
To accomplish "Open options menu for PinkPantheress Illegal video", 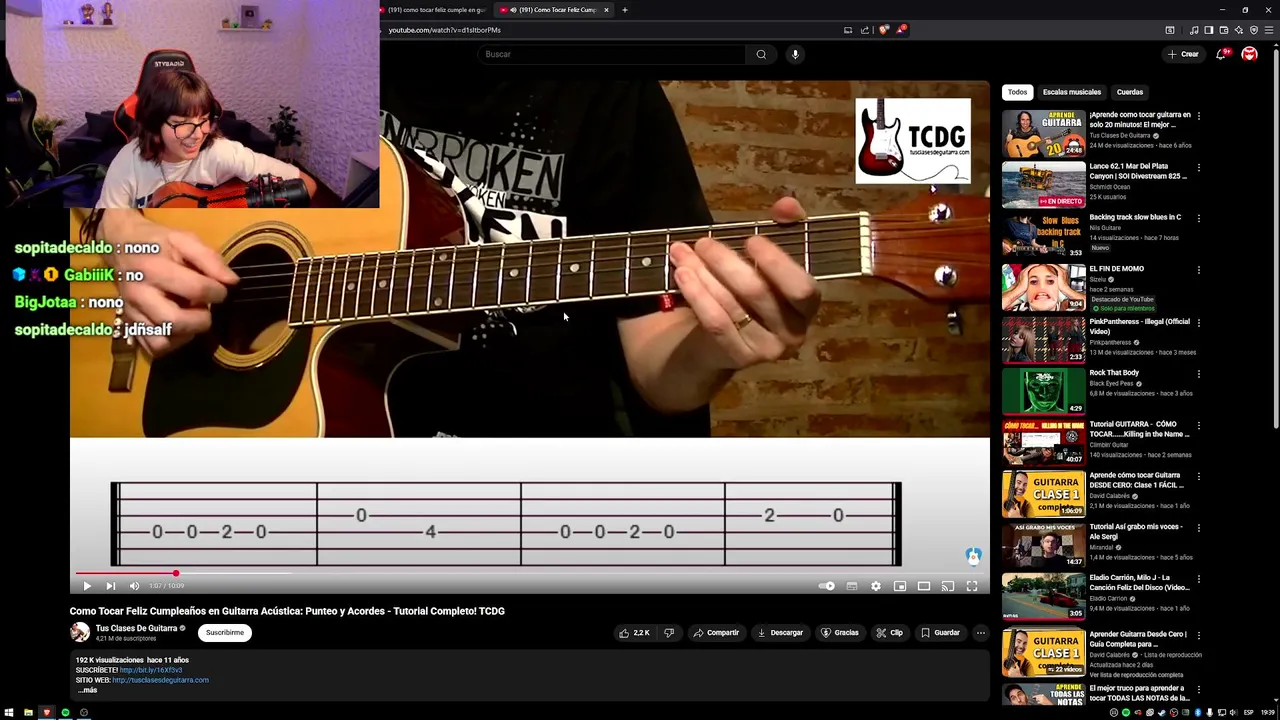I will 1198,323.
